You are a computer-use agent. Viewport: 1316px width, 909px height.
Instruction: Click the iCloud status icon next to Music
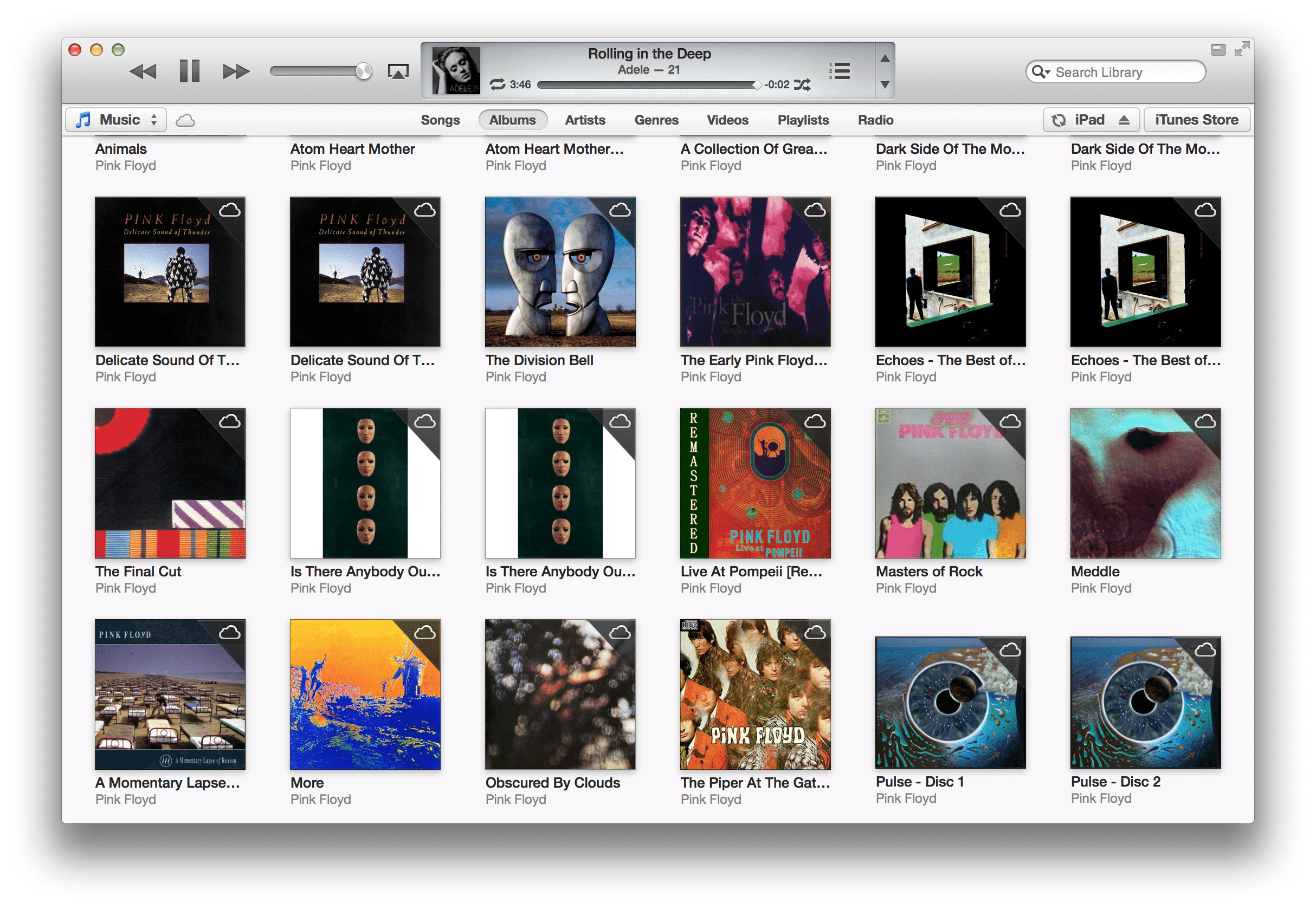point(185,120)
